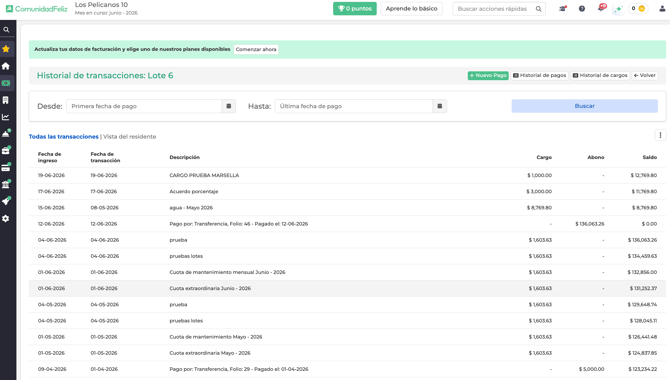Screen dimensions: 670x380
Task: Open favorites star in the sidebar
Action: tap(6, 49)
